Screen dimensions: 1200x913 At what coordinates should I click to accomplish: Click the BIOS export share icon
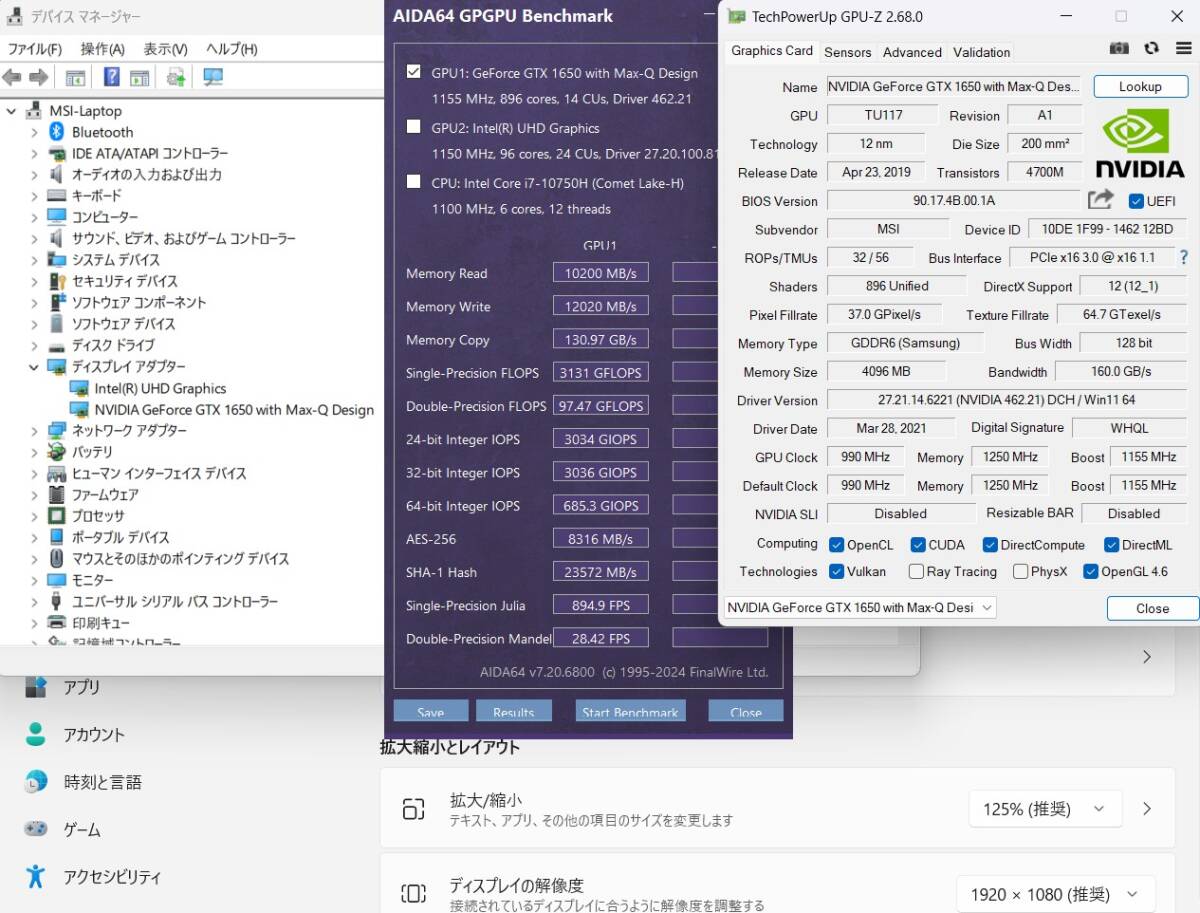(x=1100, y=200)
